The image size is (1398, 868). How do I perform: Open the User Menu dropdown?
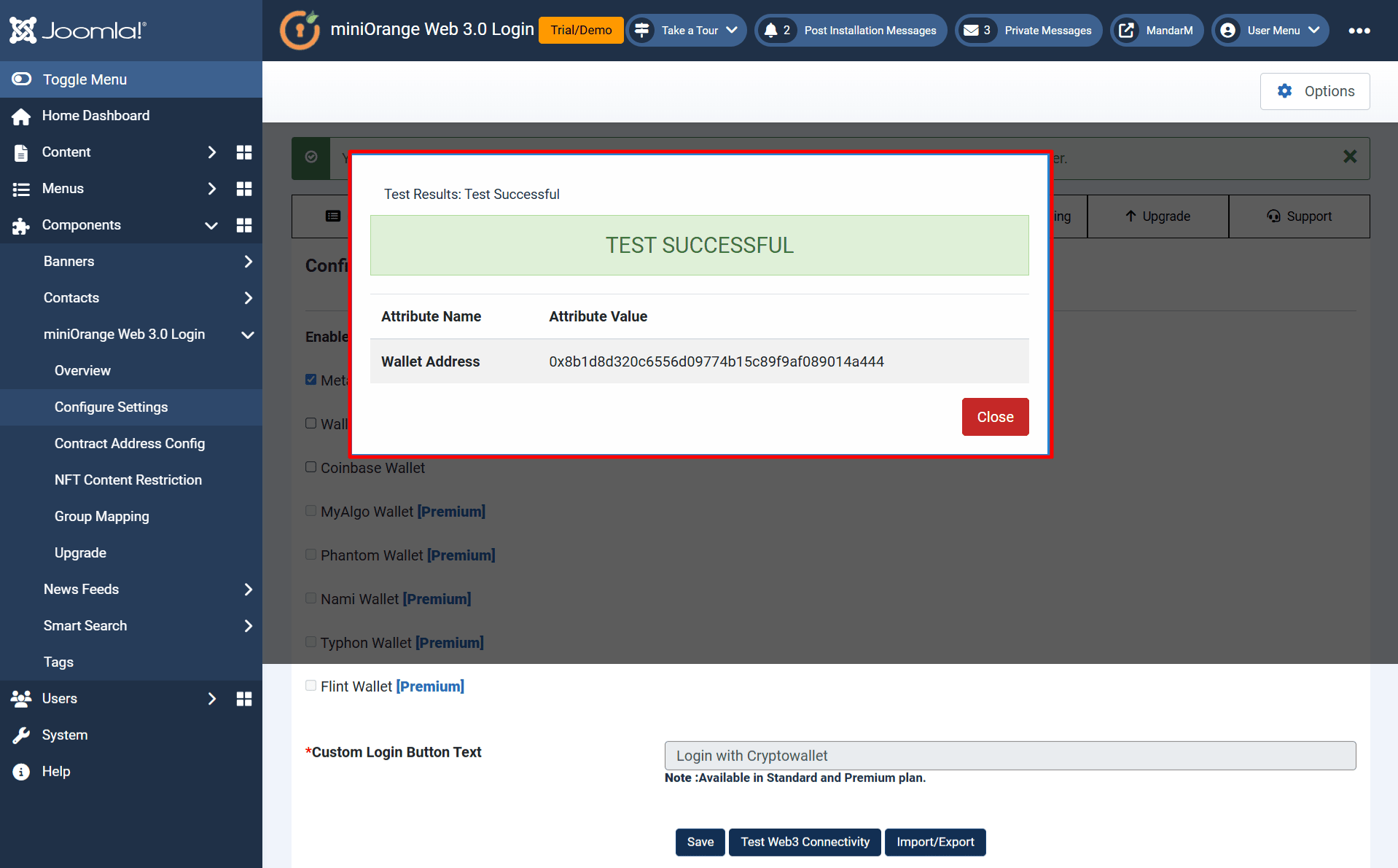click(x=1270, y=30)
